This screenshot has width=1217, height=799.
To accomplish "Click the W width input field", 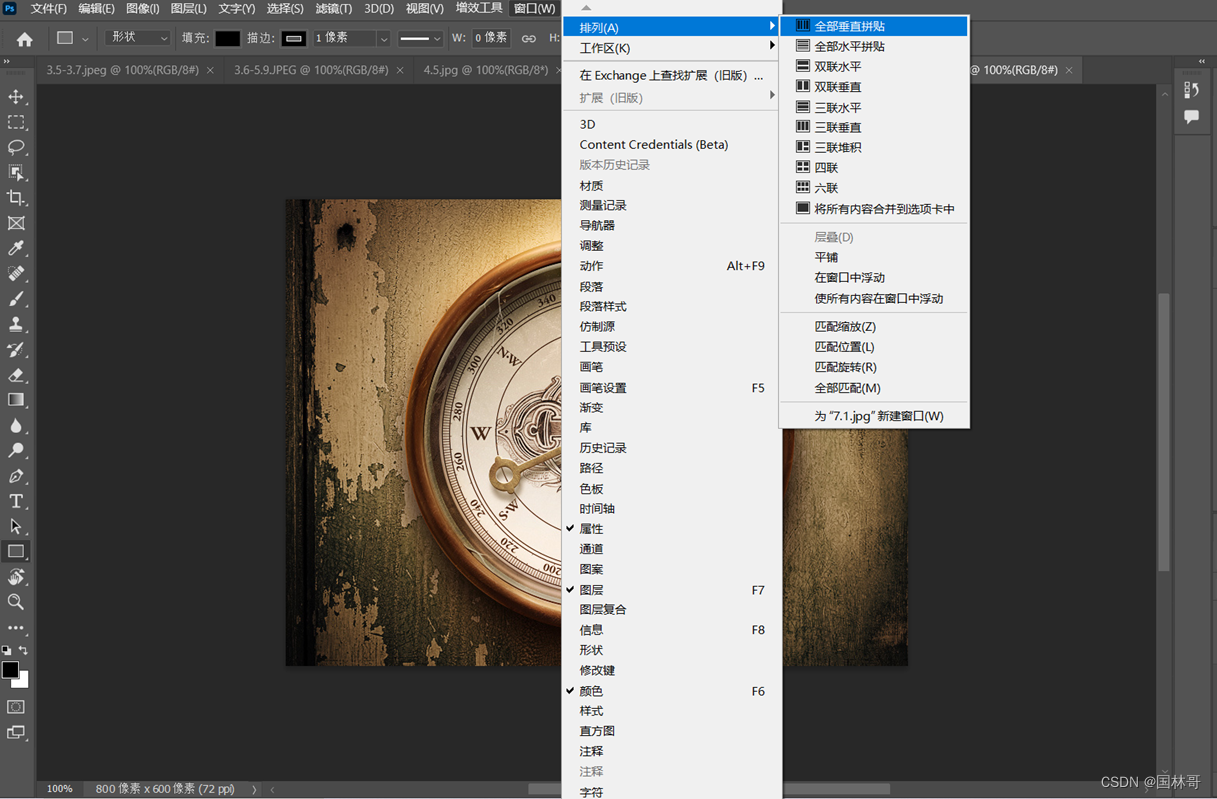I will (491, 38).
